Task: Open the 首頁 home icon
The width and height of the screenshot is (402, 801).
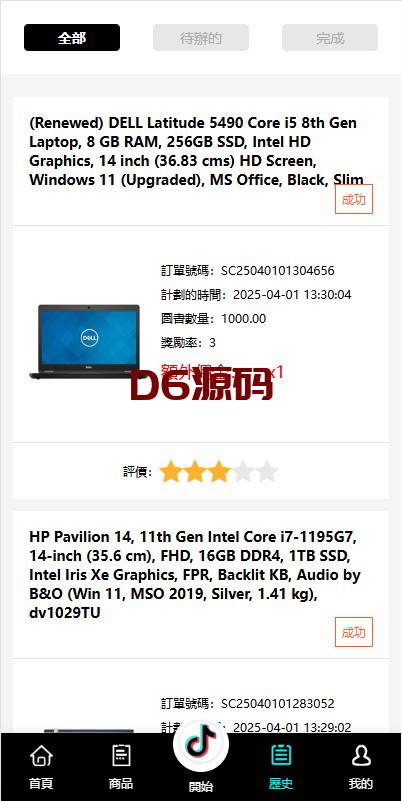Action: coord(41,756)
